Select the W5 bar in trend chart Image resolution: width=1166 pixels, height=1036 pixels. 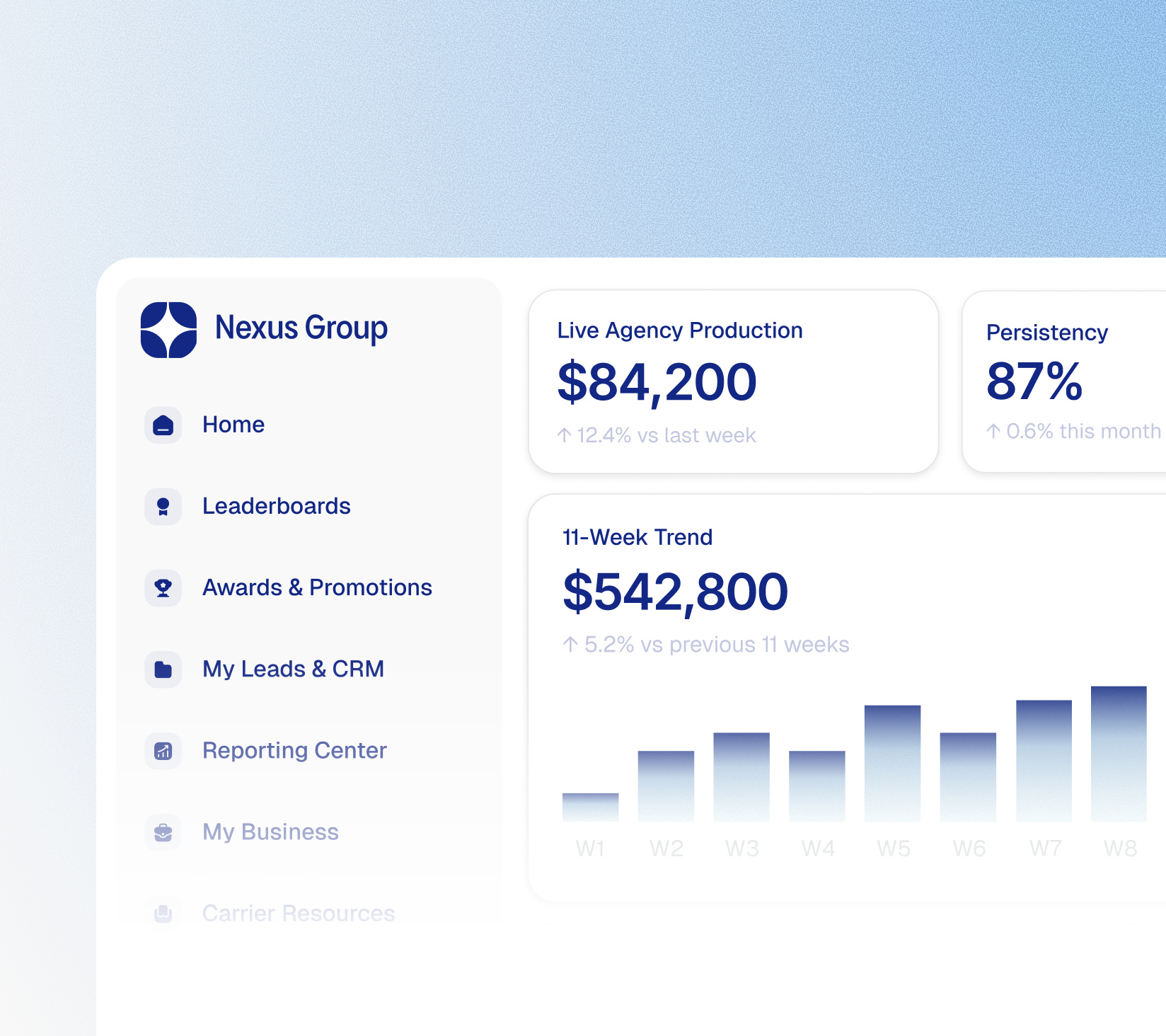point(892,763)
